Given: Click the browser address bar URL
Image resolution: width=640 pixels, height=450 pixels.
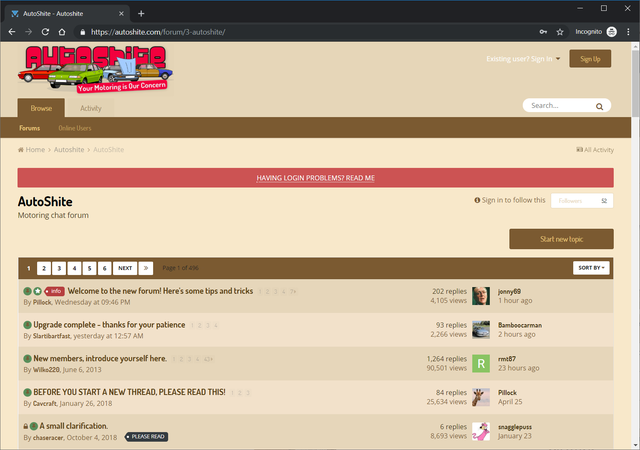Looking at the screenshot, I should point(158,32).
